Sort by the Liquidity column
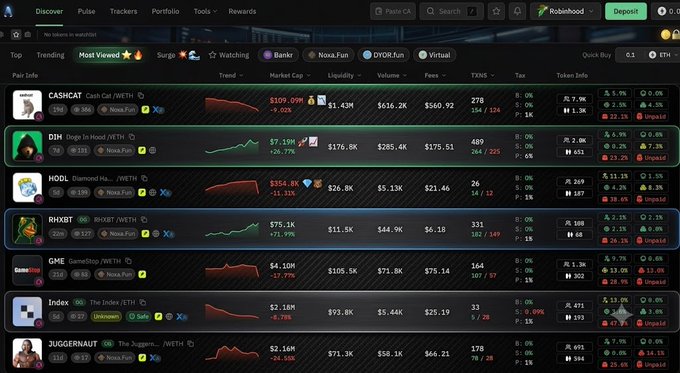Image resolution: width=680 pixels, height=373 pixels. 344,75
